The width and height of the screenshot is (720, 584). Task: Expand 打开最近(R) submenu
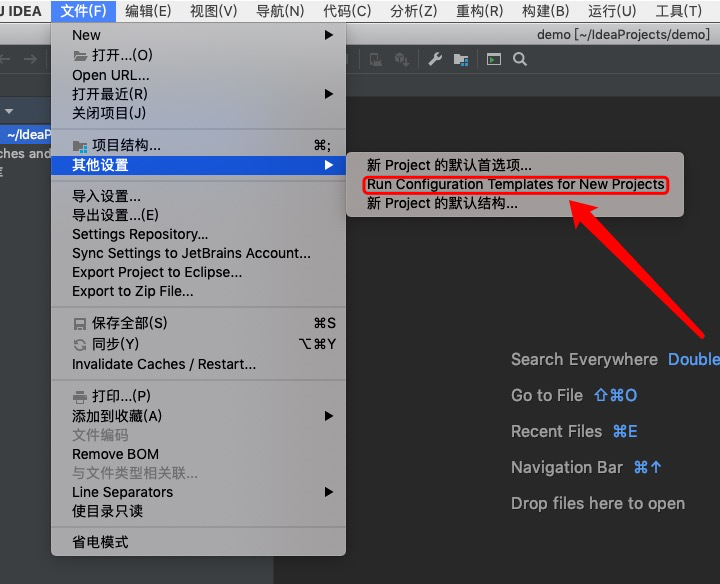pyautogui.click(x=198, y=94)
